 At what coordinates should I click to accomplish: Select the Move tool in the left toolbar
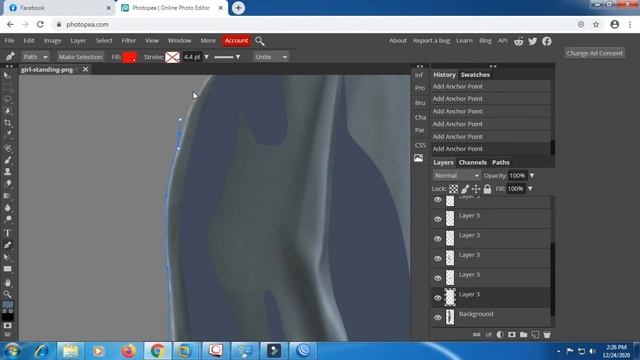tap(7, 76)
